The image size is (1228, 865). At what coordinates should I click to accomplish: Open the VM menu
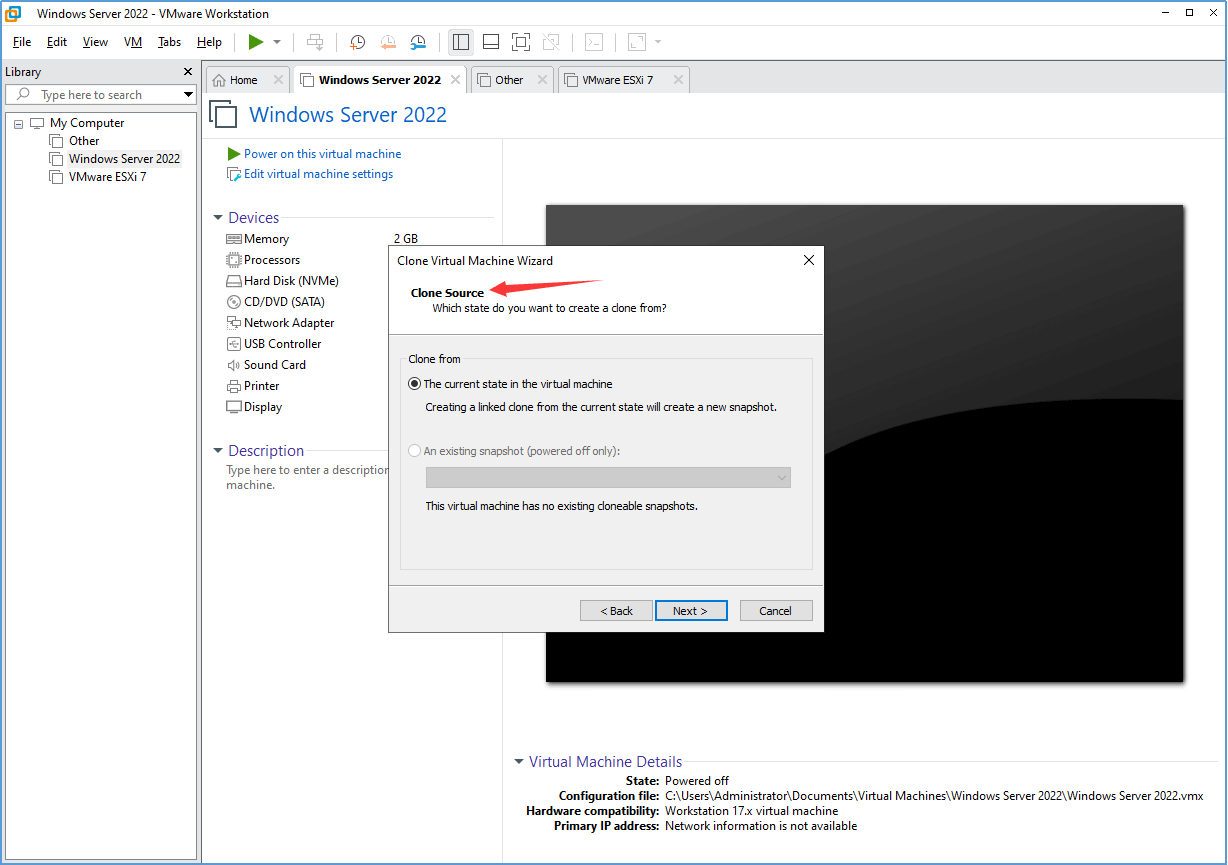pyautogui.click(x=133, y=42)
